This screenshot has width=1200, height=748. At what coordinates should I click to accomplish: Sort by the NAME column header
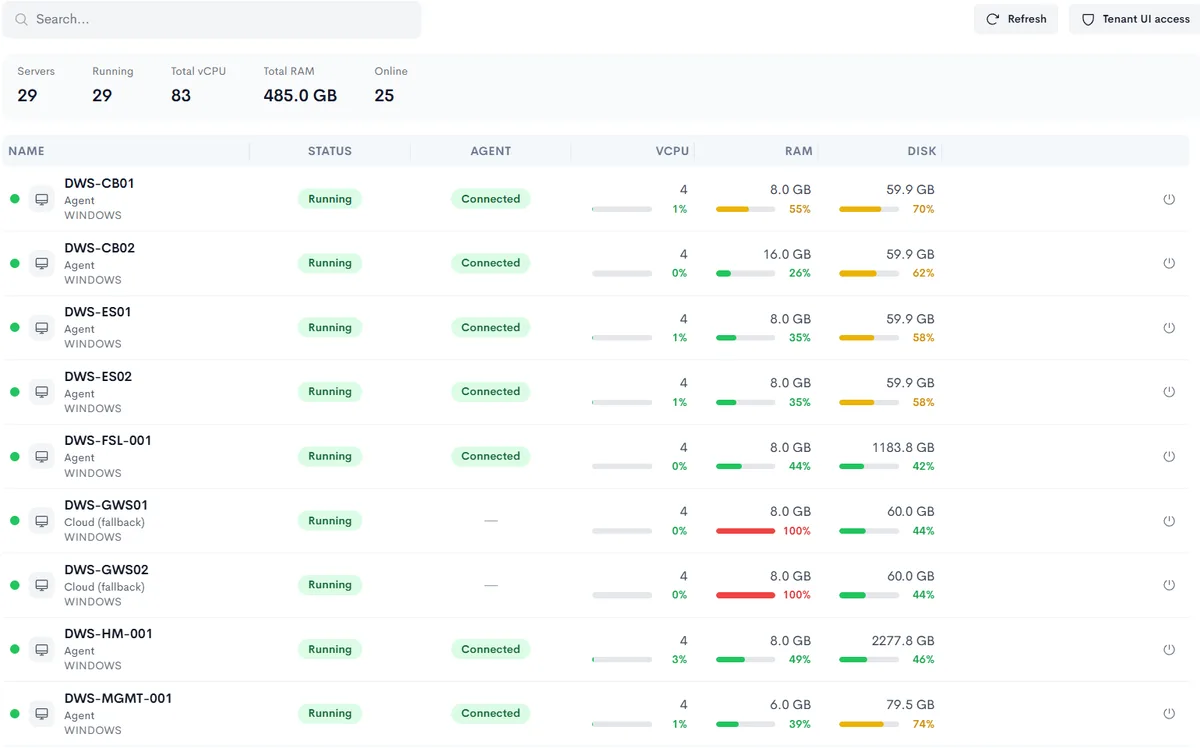coord(26,151)
